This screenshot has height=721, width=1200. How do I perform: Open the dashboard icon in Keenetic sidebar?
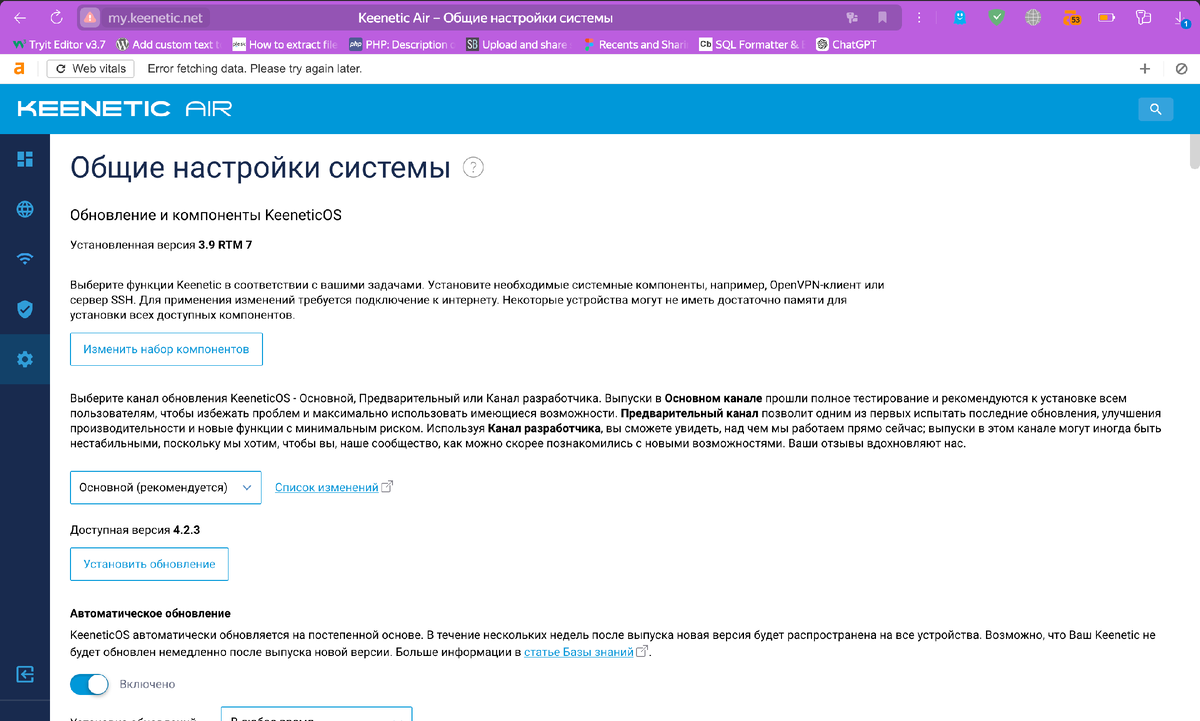pyautogui.click(x=25, y=159)
